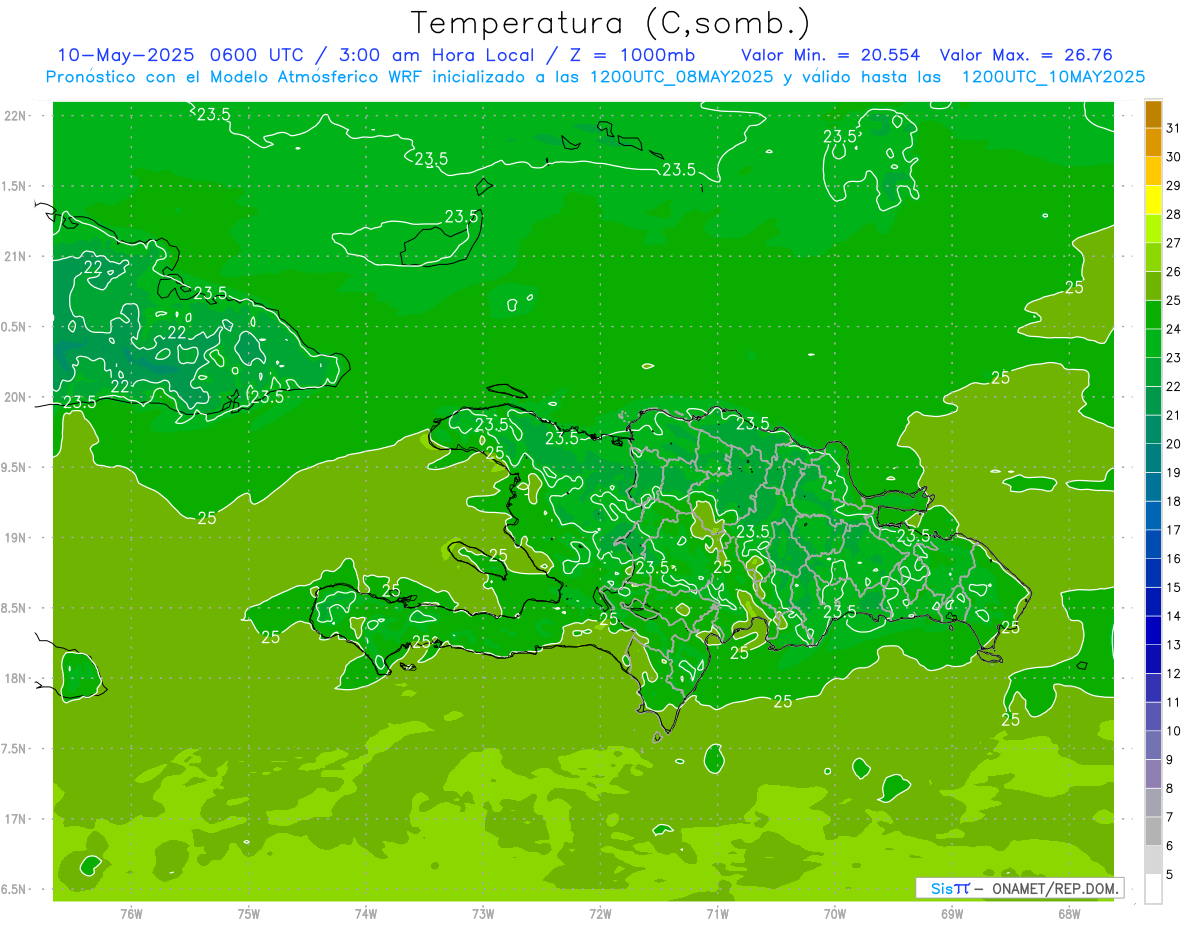Screen dimensions: 1200x927
Task: Click the '27' color scale label
Action: (1174, 243)
